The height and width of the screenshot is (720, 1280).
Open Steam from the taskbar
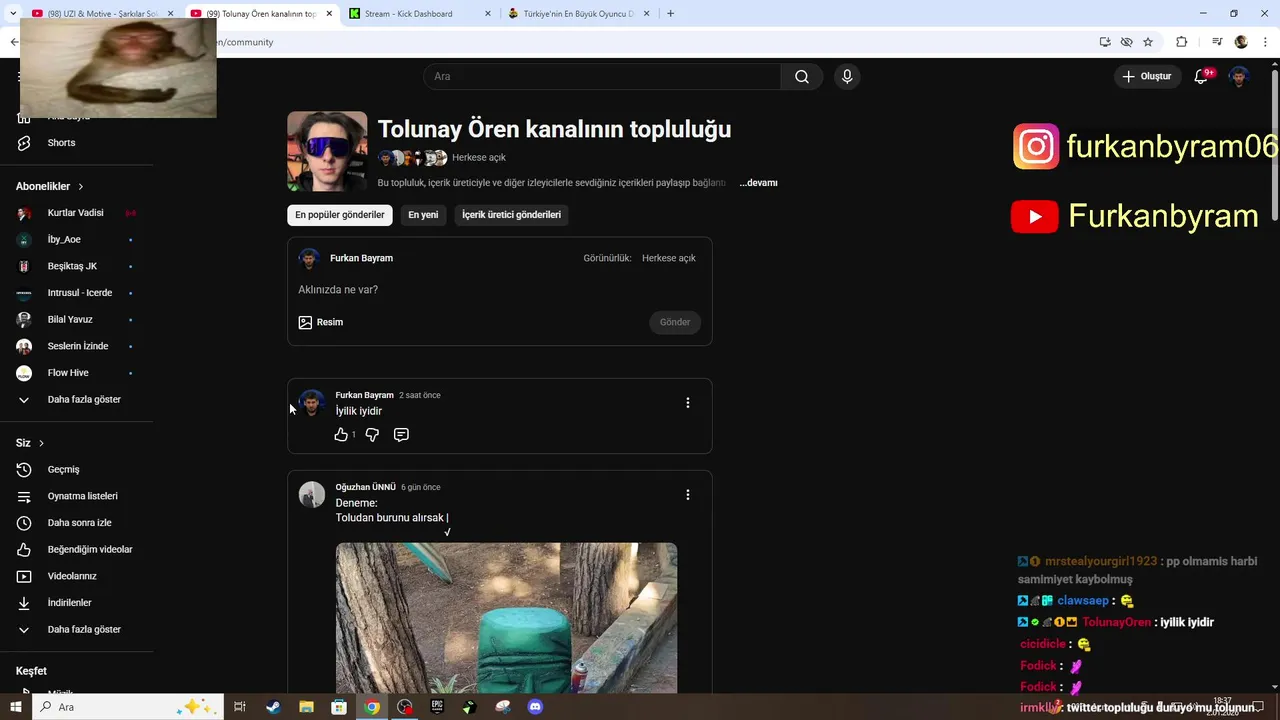point(273,707)
